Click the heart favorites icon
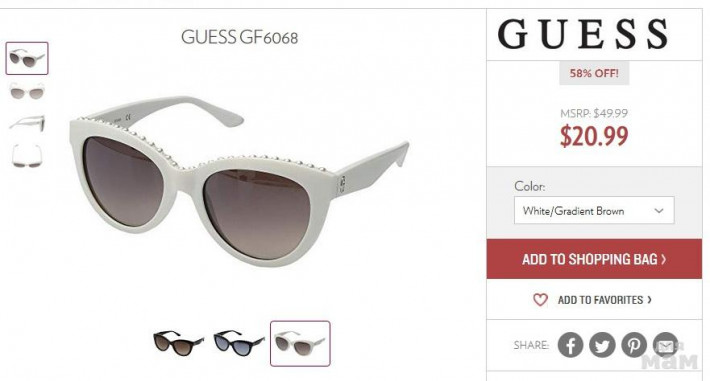This screenshot has height=381, width=710. (x=540, y=300)
